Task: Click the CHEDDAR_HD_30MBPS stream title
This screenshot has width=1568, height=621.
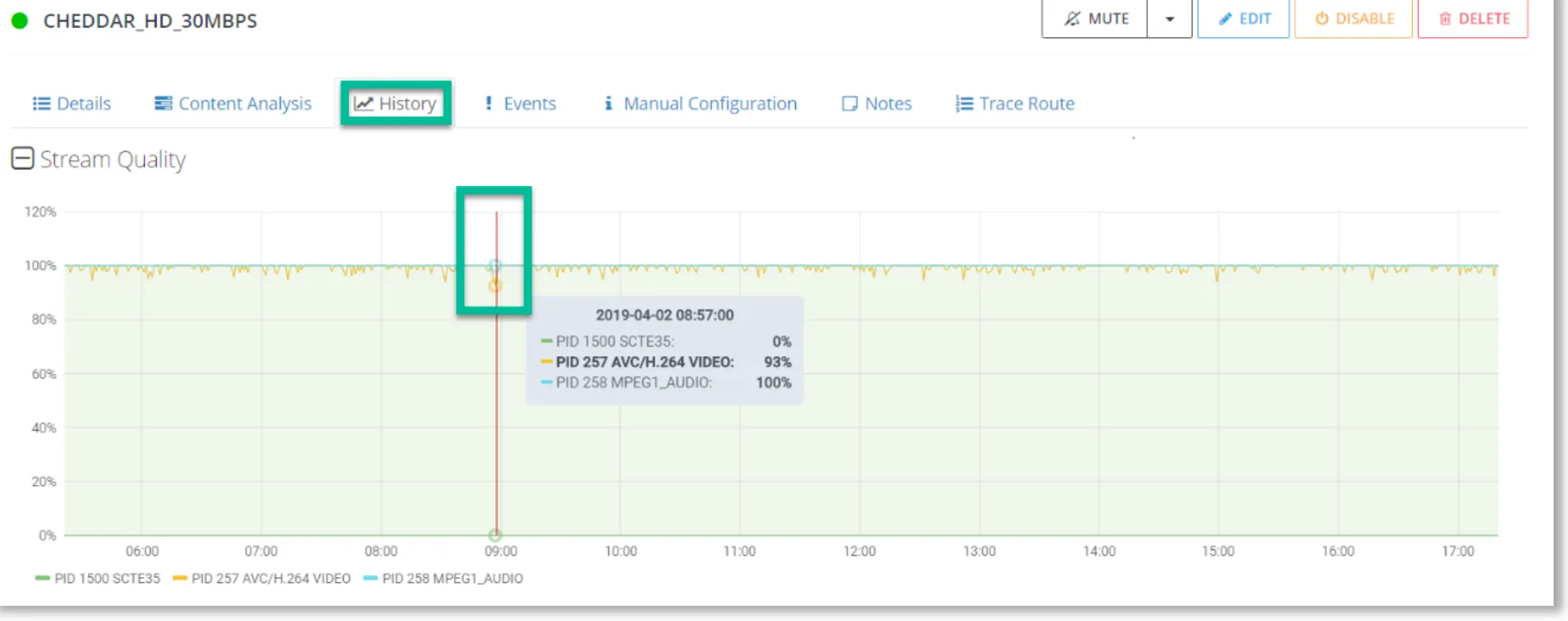Action: pyautogui.click(x=150, y=21)
